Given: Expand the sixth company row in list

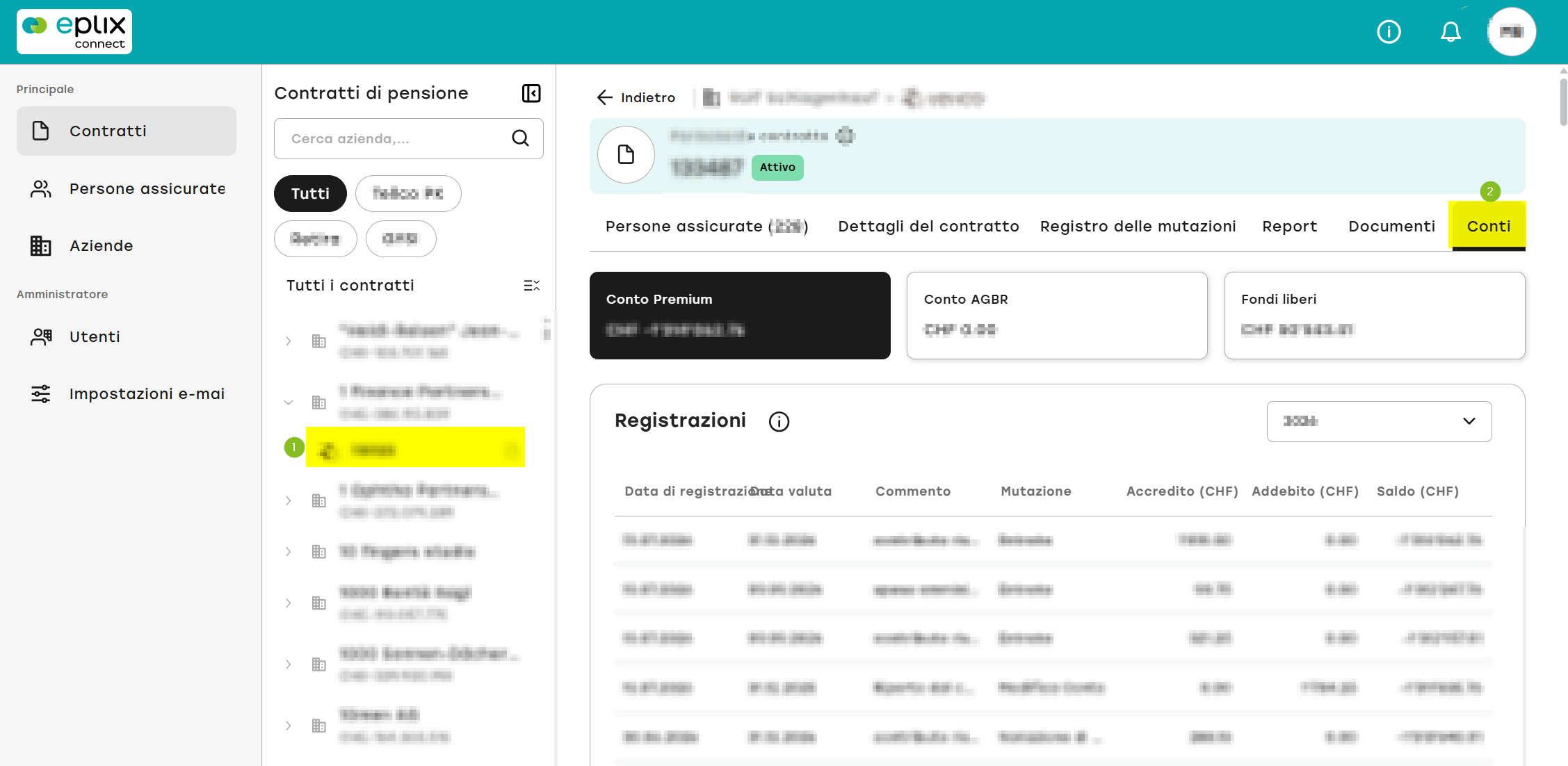Looking at the screenshot, I should point(289,665).
